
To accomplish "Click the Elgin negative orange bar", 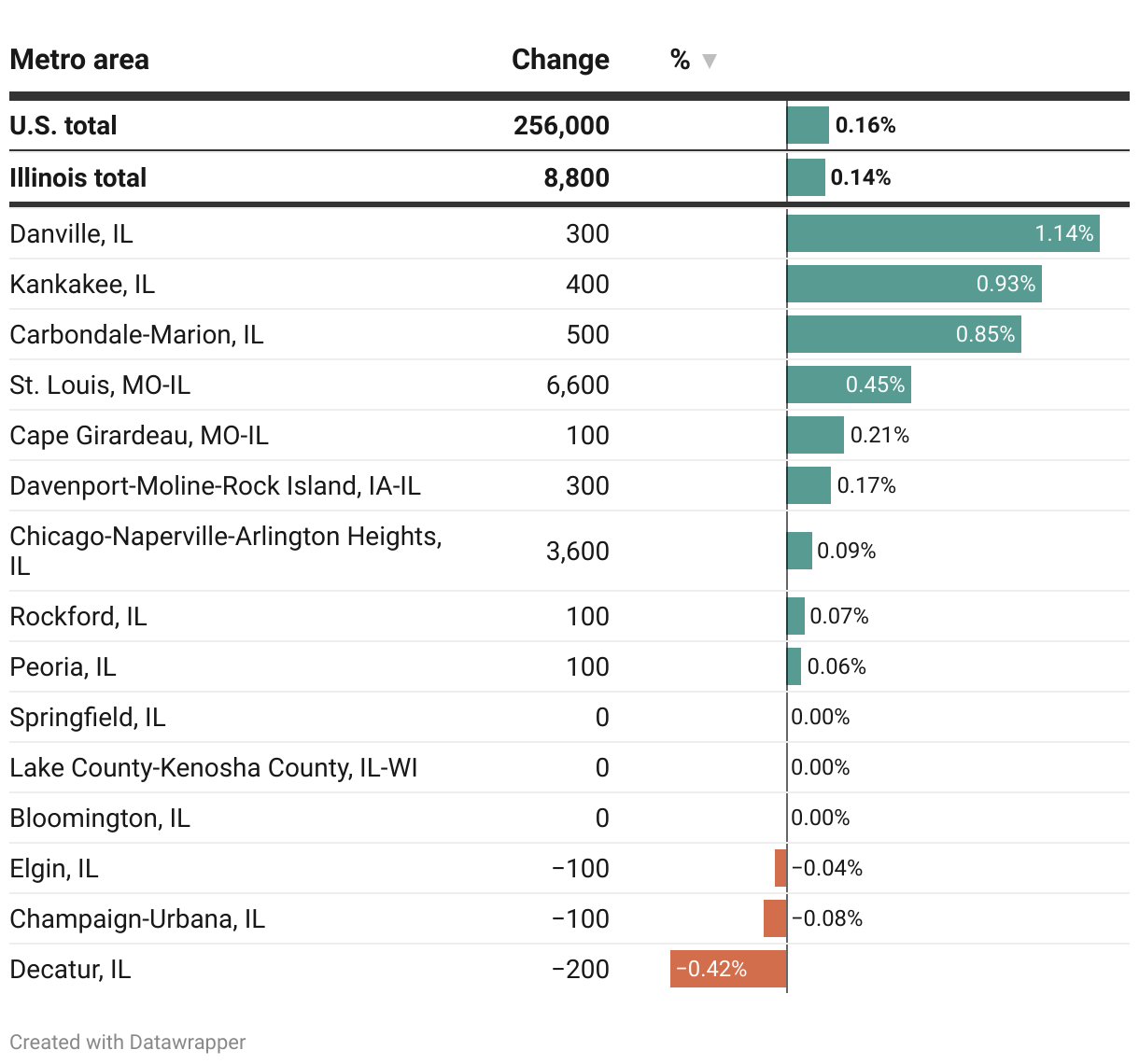I will 780,868.
